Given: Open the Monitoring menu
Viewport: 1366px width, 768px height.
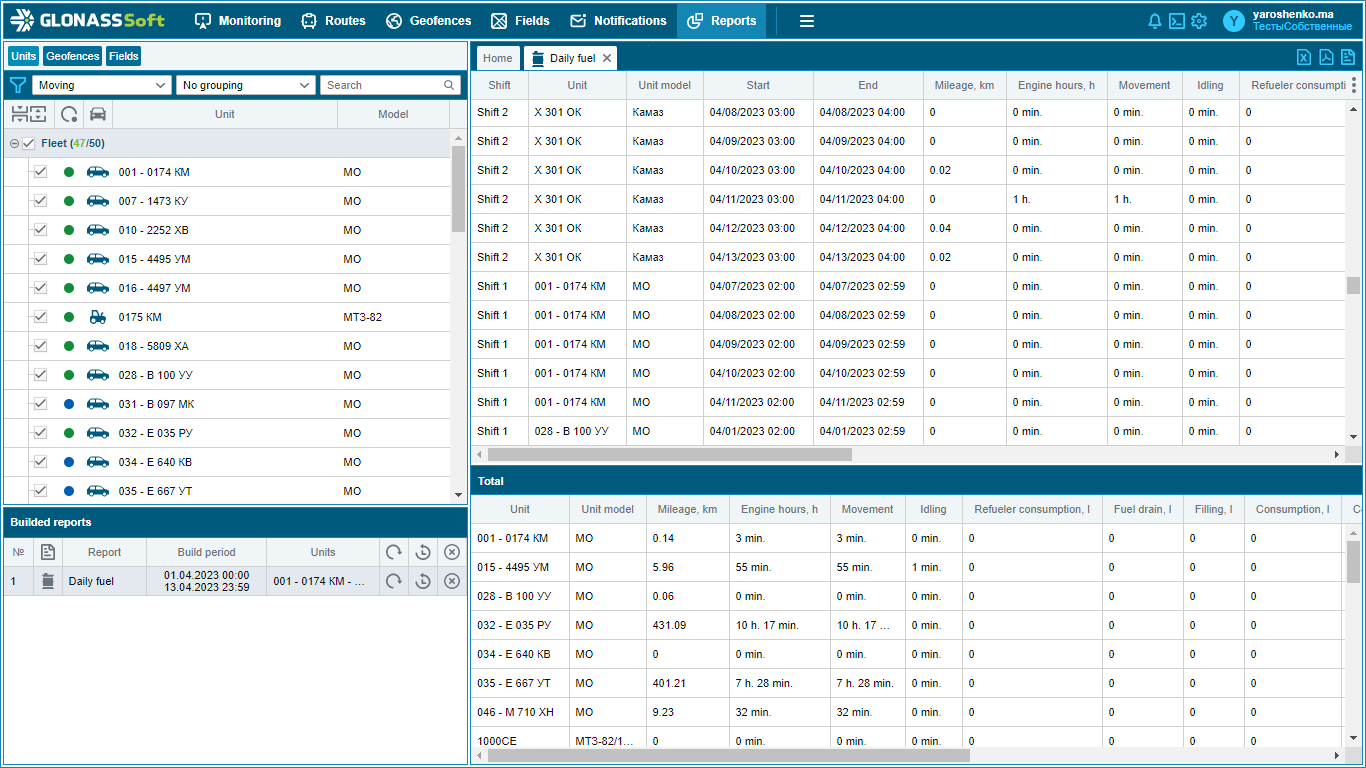Looking at the screenshot, I should coord(238,21).
